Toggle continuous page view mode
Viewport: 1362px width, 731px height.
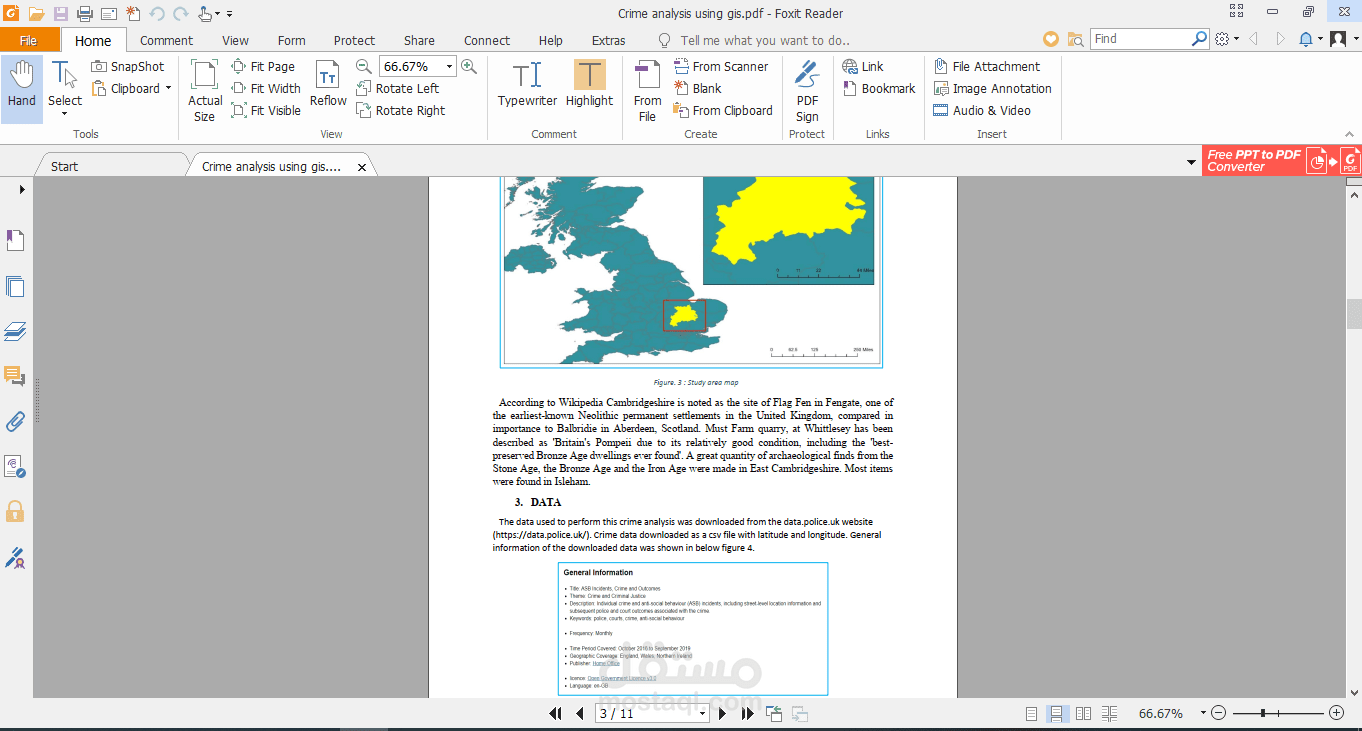[x=1056, y=714]
